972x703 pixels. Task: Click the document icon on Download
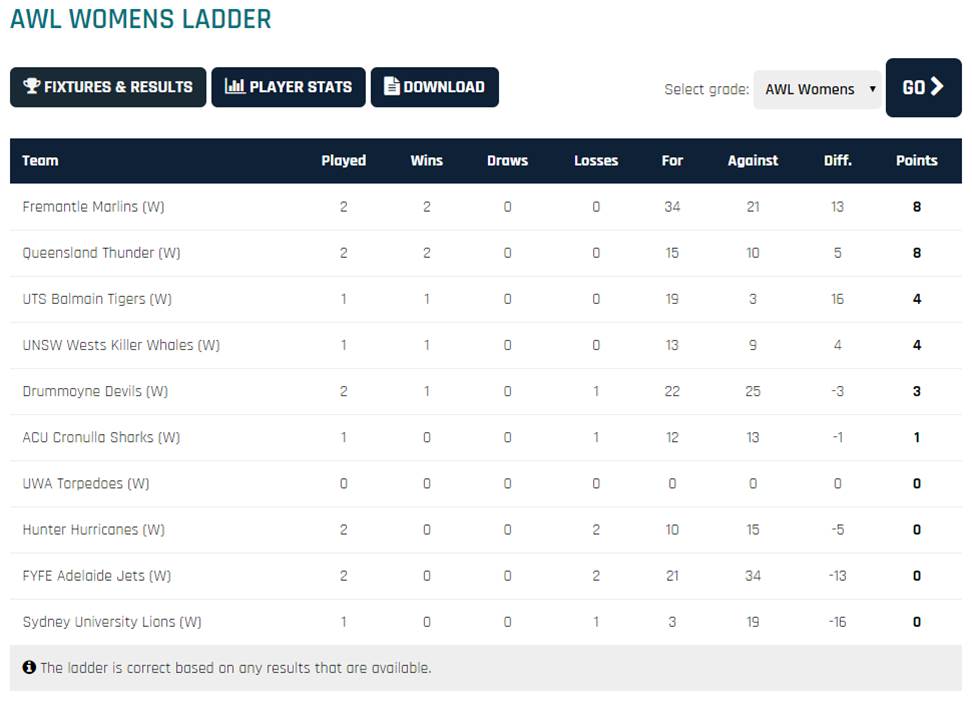pos(391,86)
